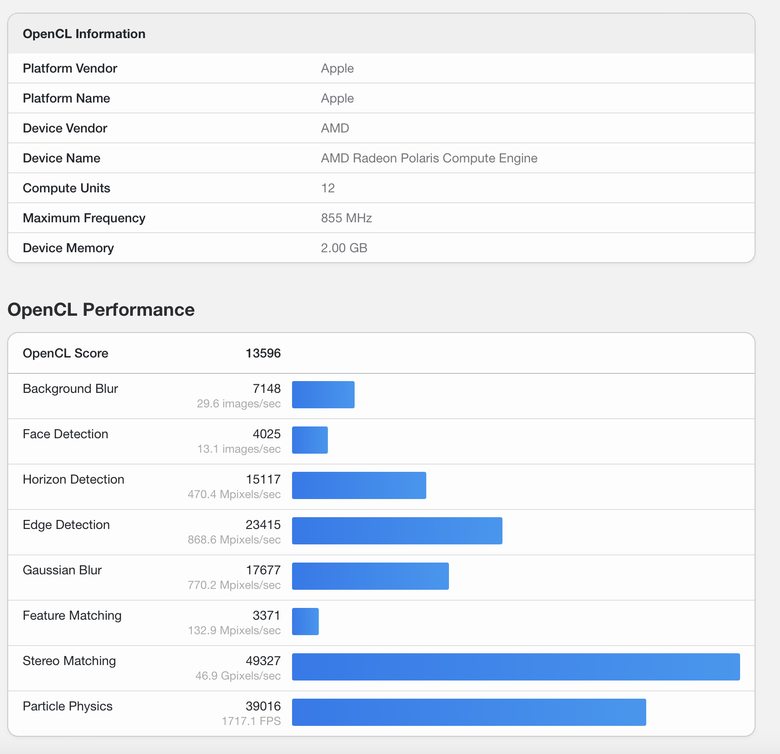Click 'AMD Radeon Polaris Compute Engine' value
780x754 pixels.
click(429, 158)
